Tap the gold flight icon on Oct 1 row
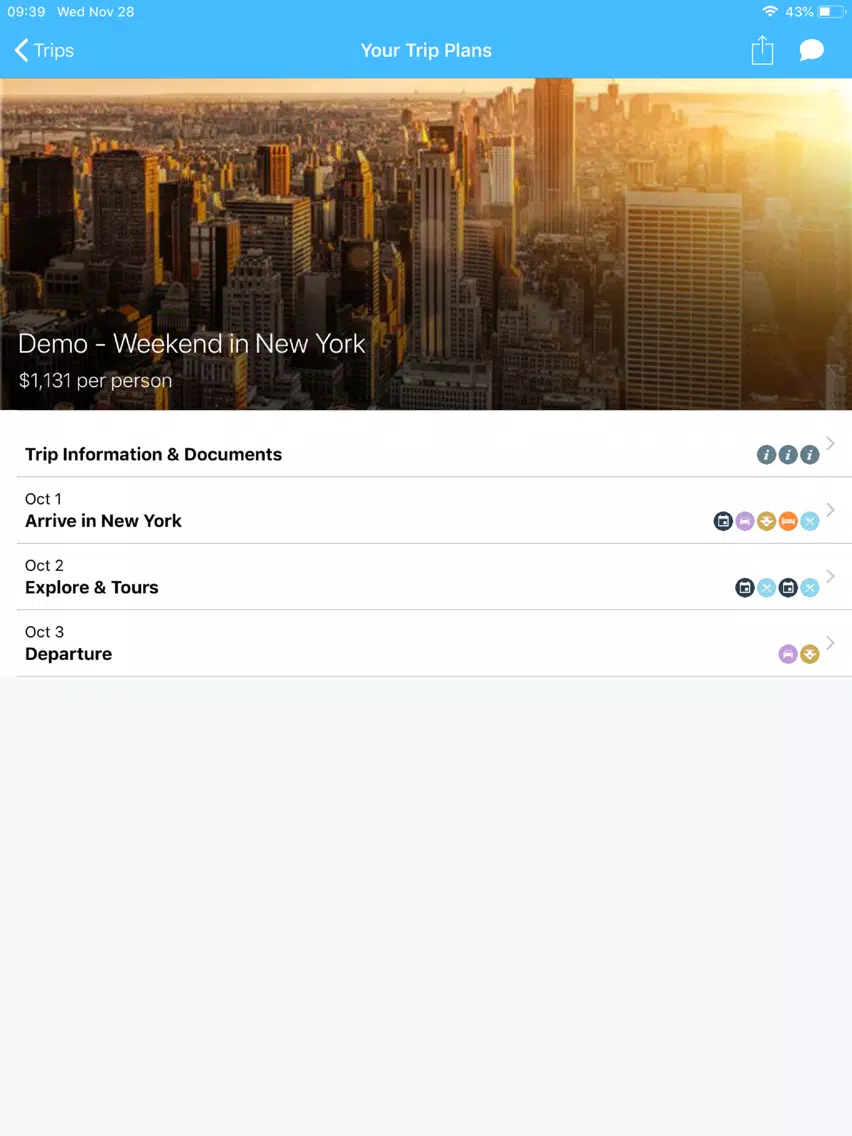The width and height of the screenshot is (852, 1136). point(767,521)
